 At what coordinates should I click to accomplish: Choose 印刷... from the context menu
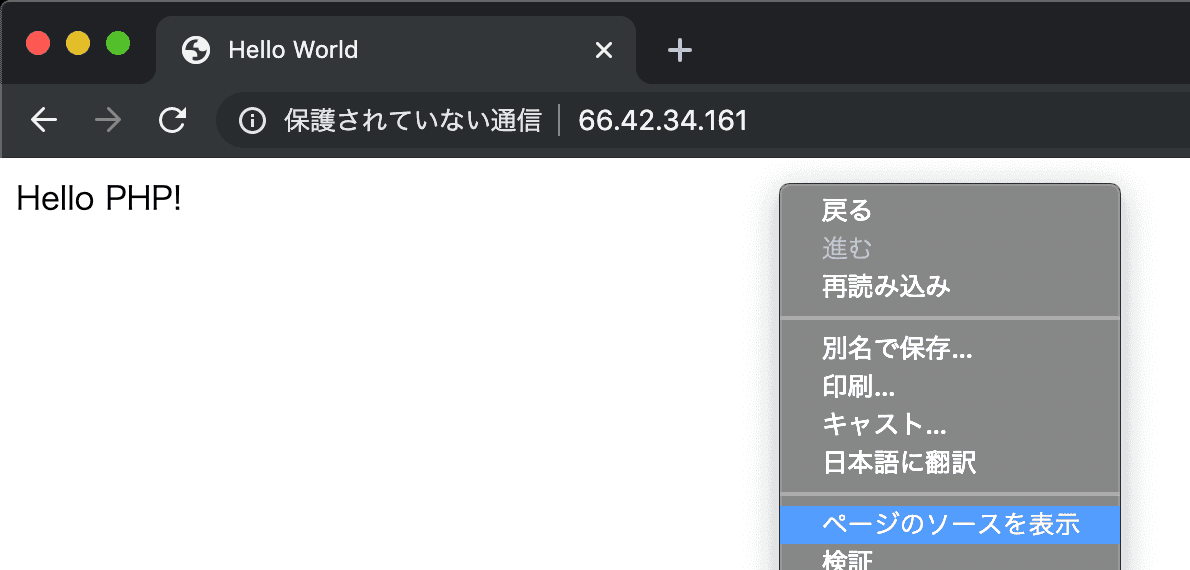[x=858, y=387]
